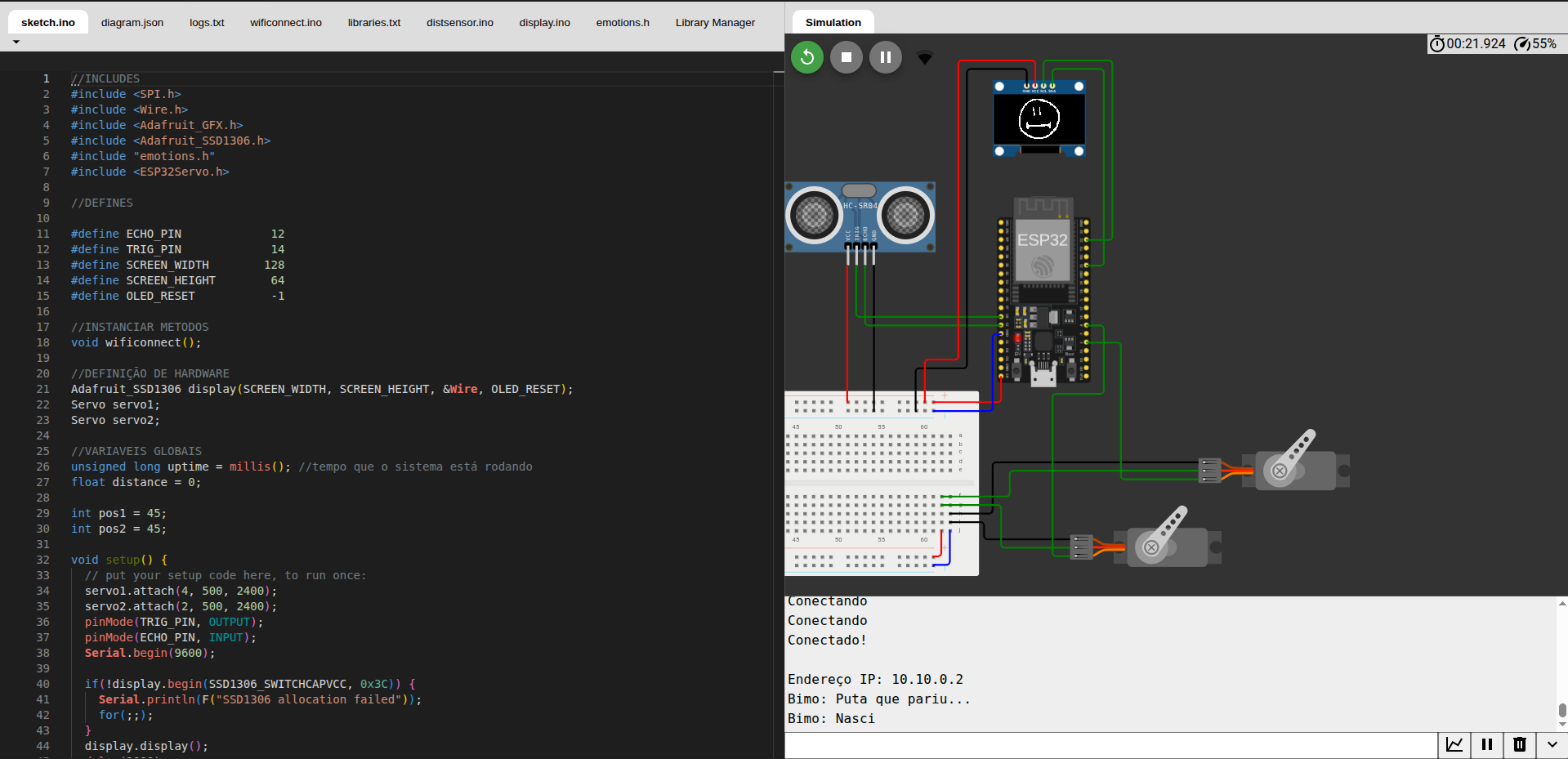
Task: Click the simulation time 00:21.924
Action: coord(1476,44)
